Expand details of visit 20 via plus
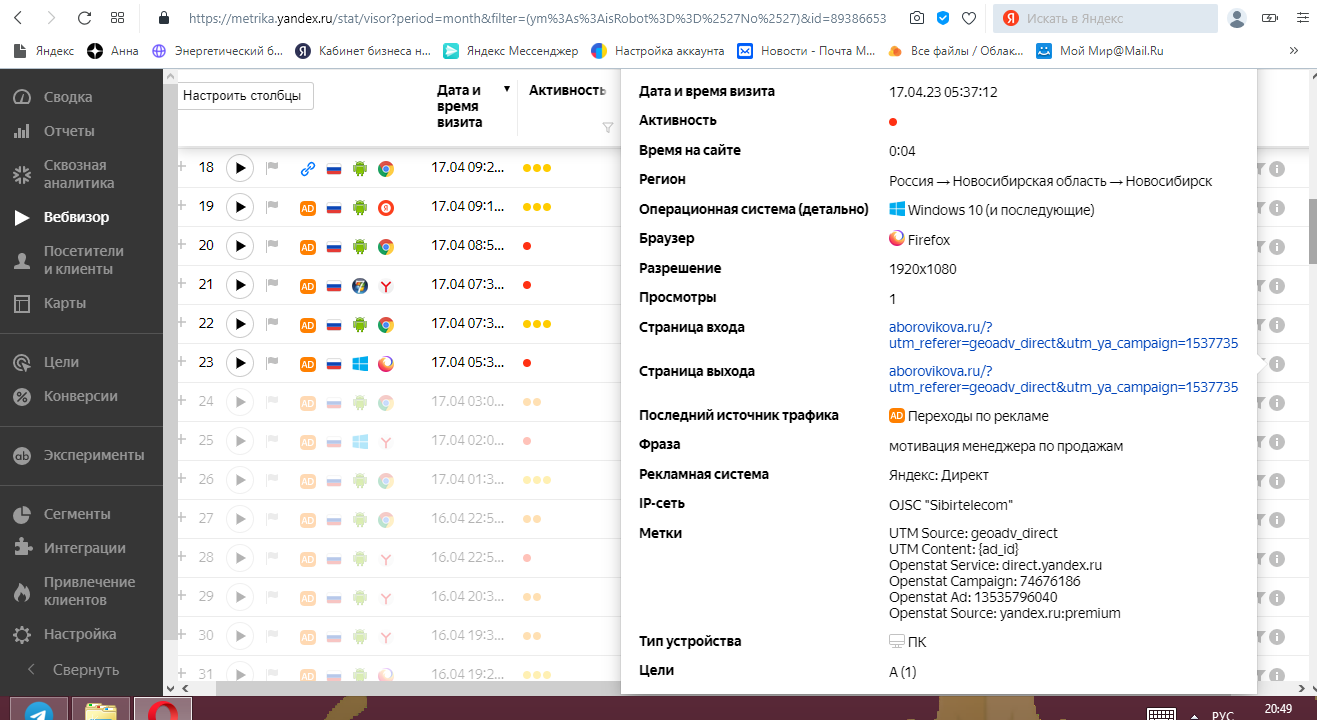Screen dimensions: 1317x720 click(x=182, y=245)
